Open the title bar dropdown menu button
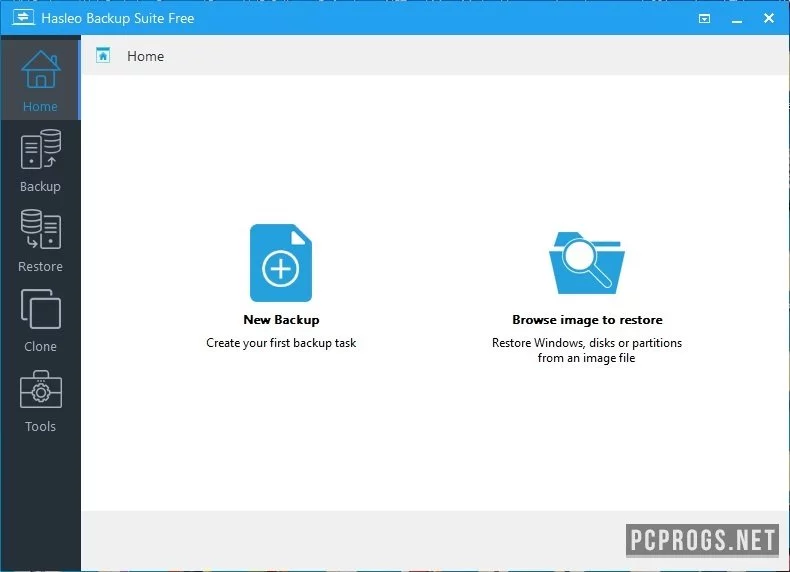 (704, 19)
